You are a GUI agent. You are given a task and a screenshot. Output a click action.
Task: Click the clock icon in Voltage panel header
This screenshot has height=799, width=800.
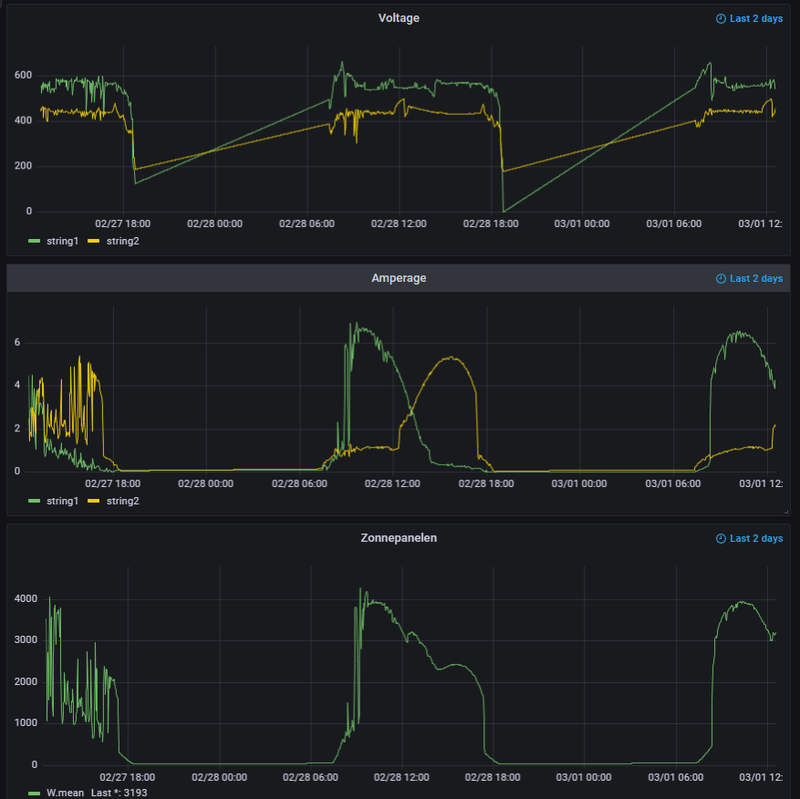[721, 19]
